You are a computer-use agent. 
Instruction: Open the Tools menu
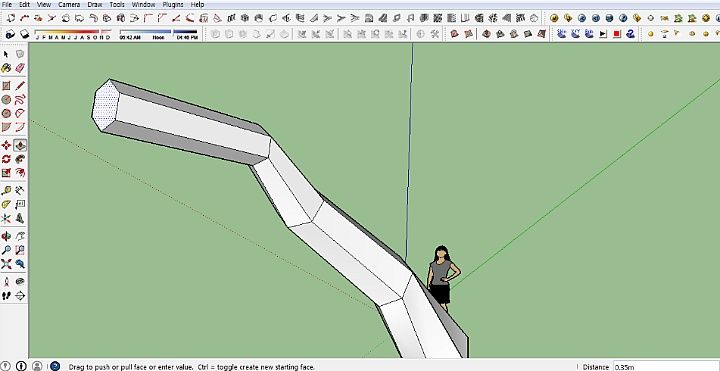point(117,4)
